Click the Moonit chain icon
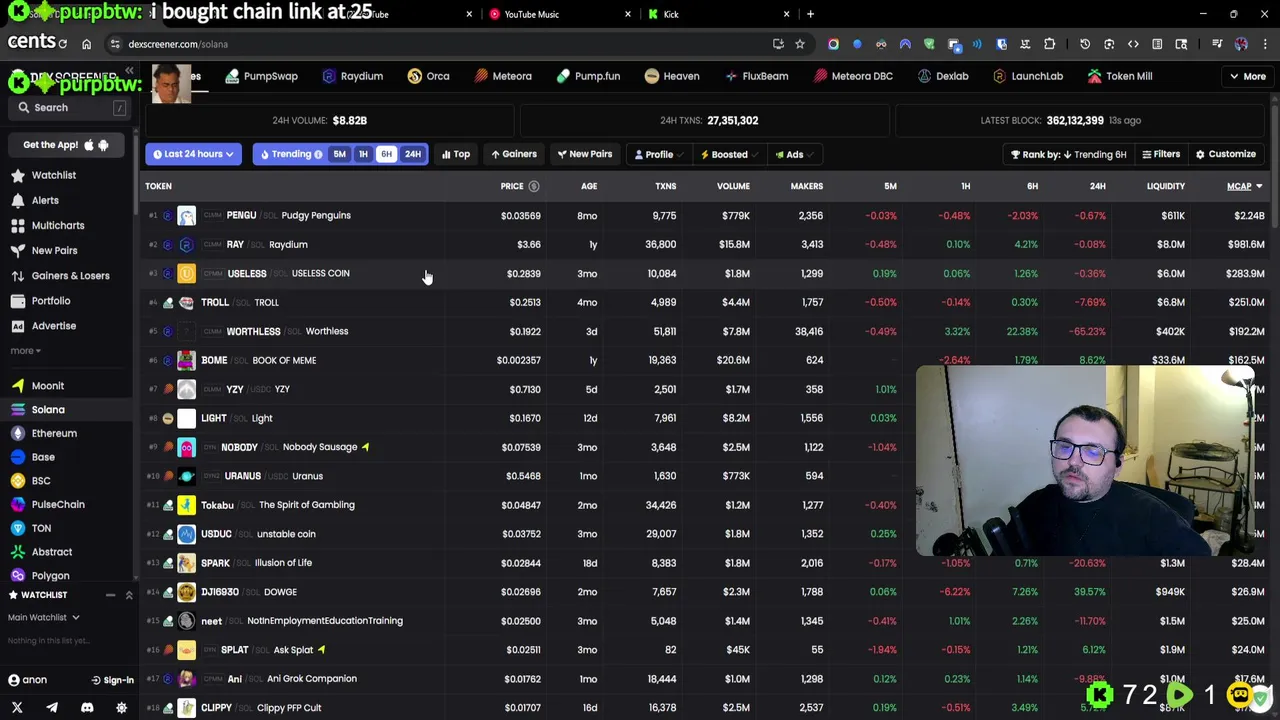Screen dimensions: 1280x720 18,386
